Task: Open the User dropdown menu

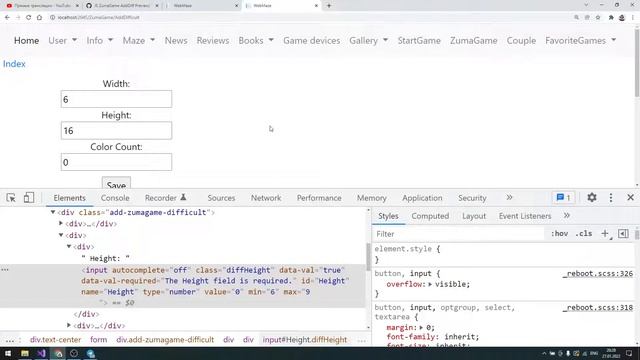Action: pyautogui.click(x=62, y=40)
